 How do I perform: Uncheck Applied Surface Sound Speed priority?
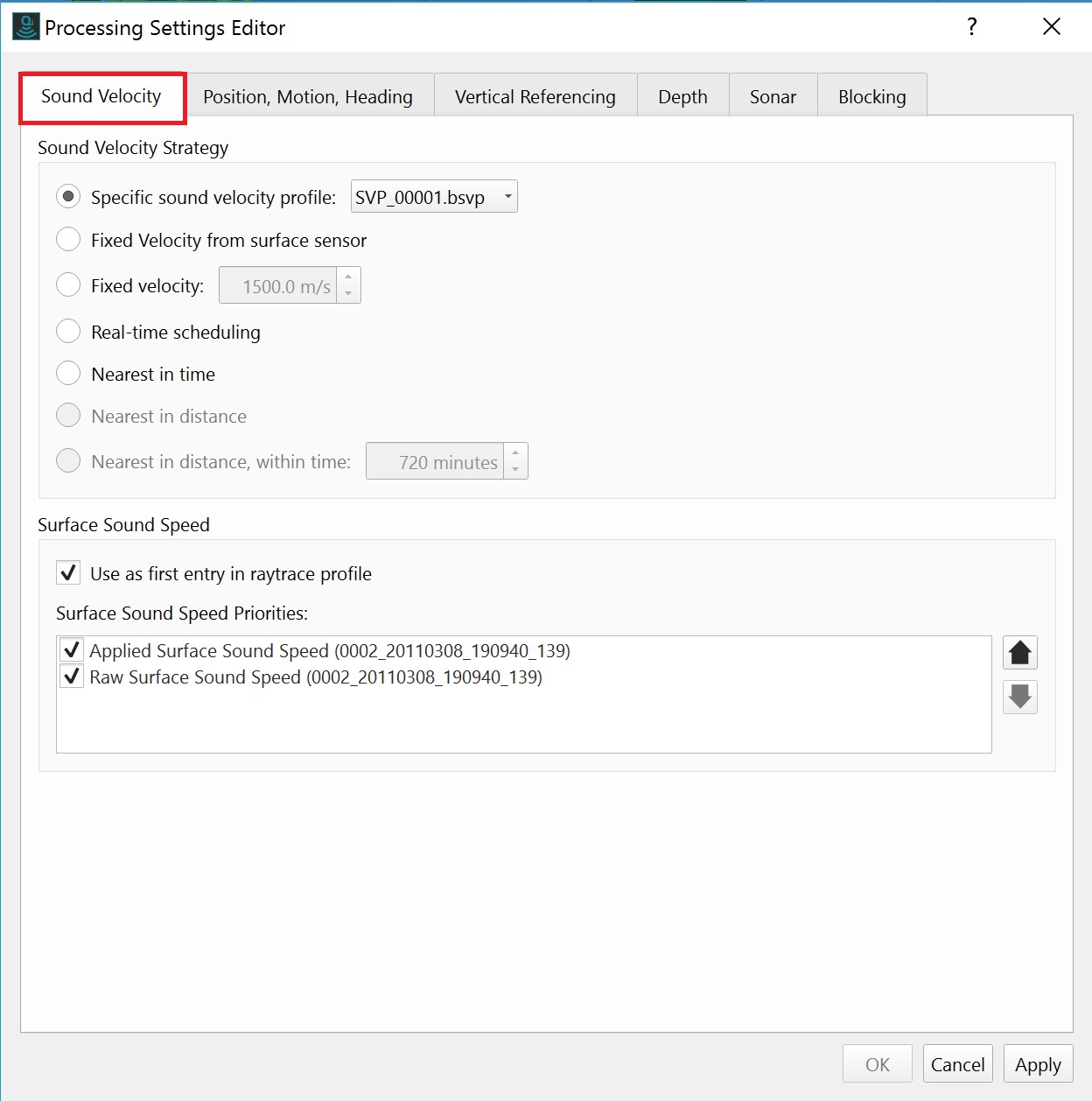(x=72, y=650)
